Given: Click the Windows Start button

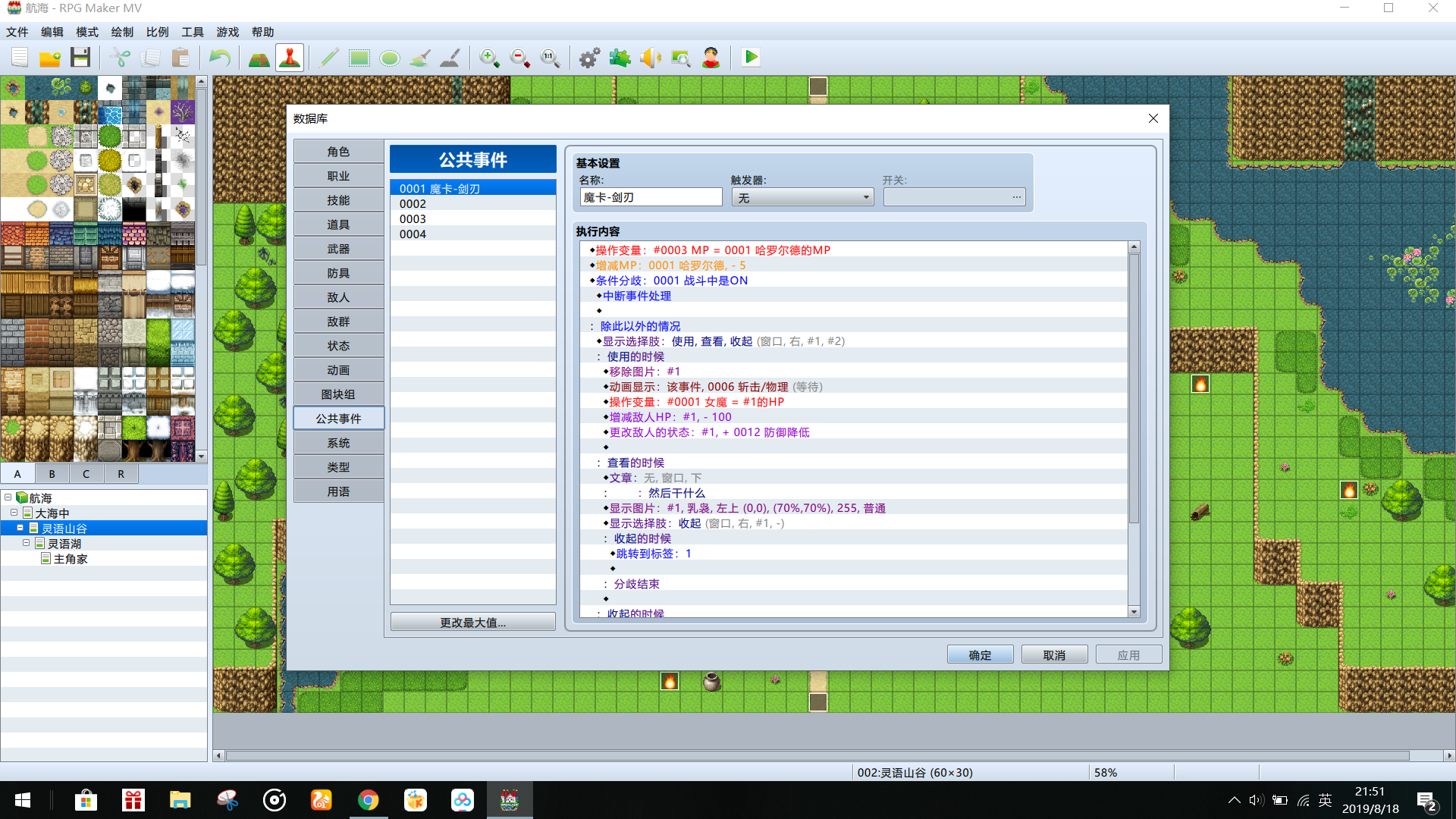Looking at the screenshot, I should click(23, 800).
